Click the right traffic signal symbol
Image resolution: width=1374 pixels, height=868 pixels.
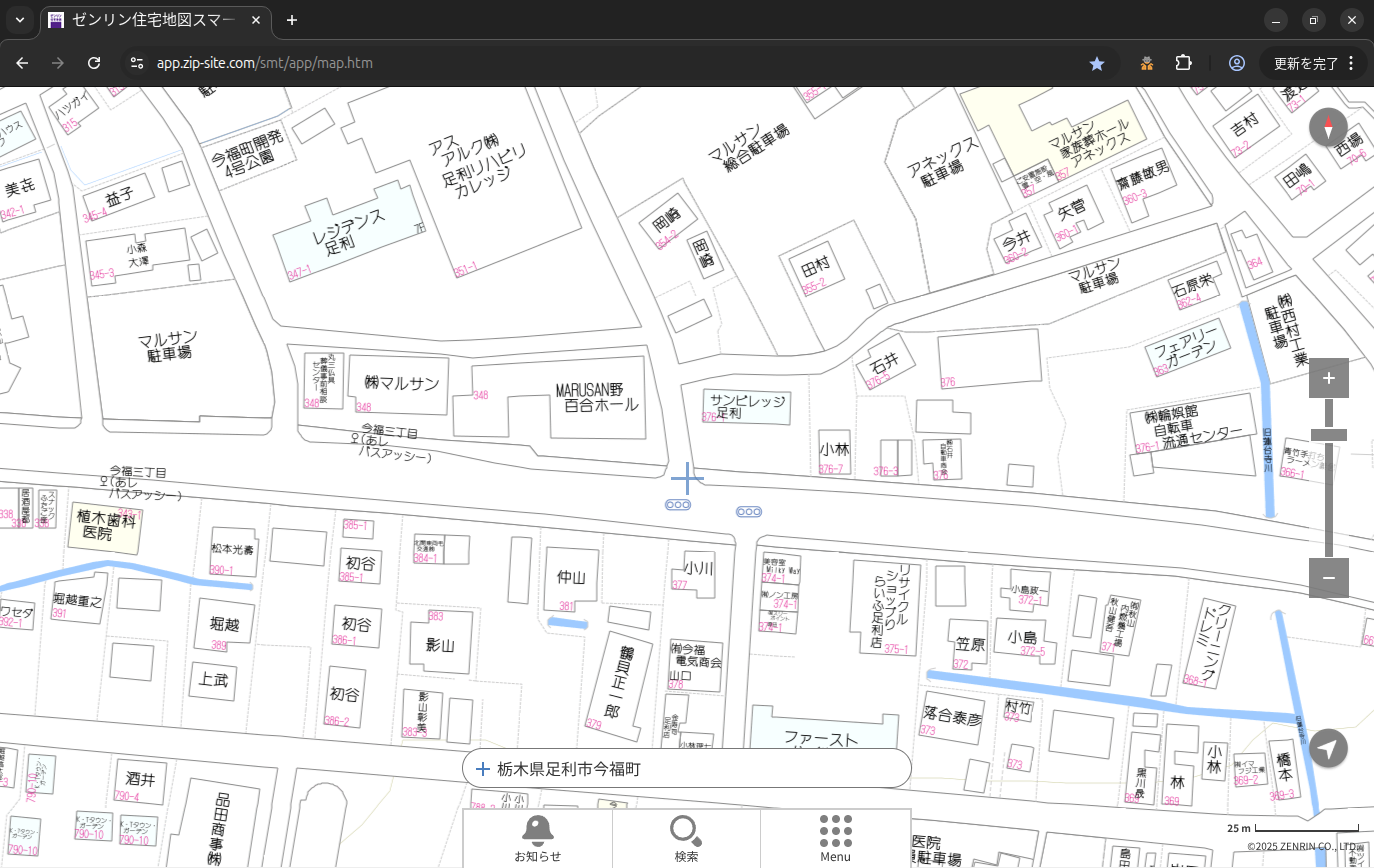click(749, 512)
